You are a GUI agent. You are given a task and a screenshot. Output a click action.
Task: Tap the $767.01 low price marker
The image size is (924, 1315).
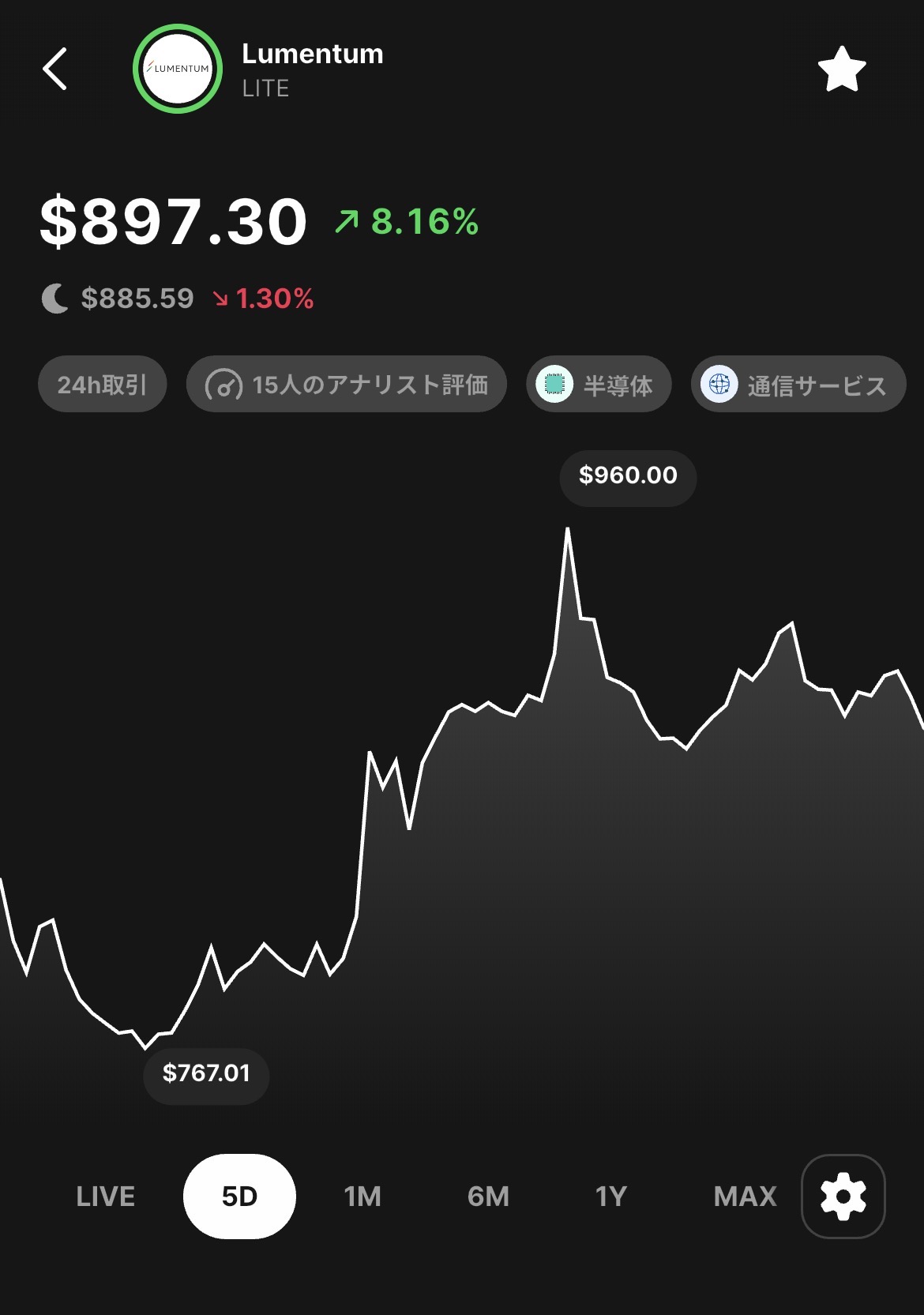pyautogui.click(x=206, y=1073)
